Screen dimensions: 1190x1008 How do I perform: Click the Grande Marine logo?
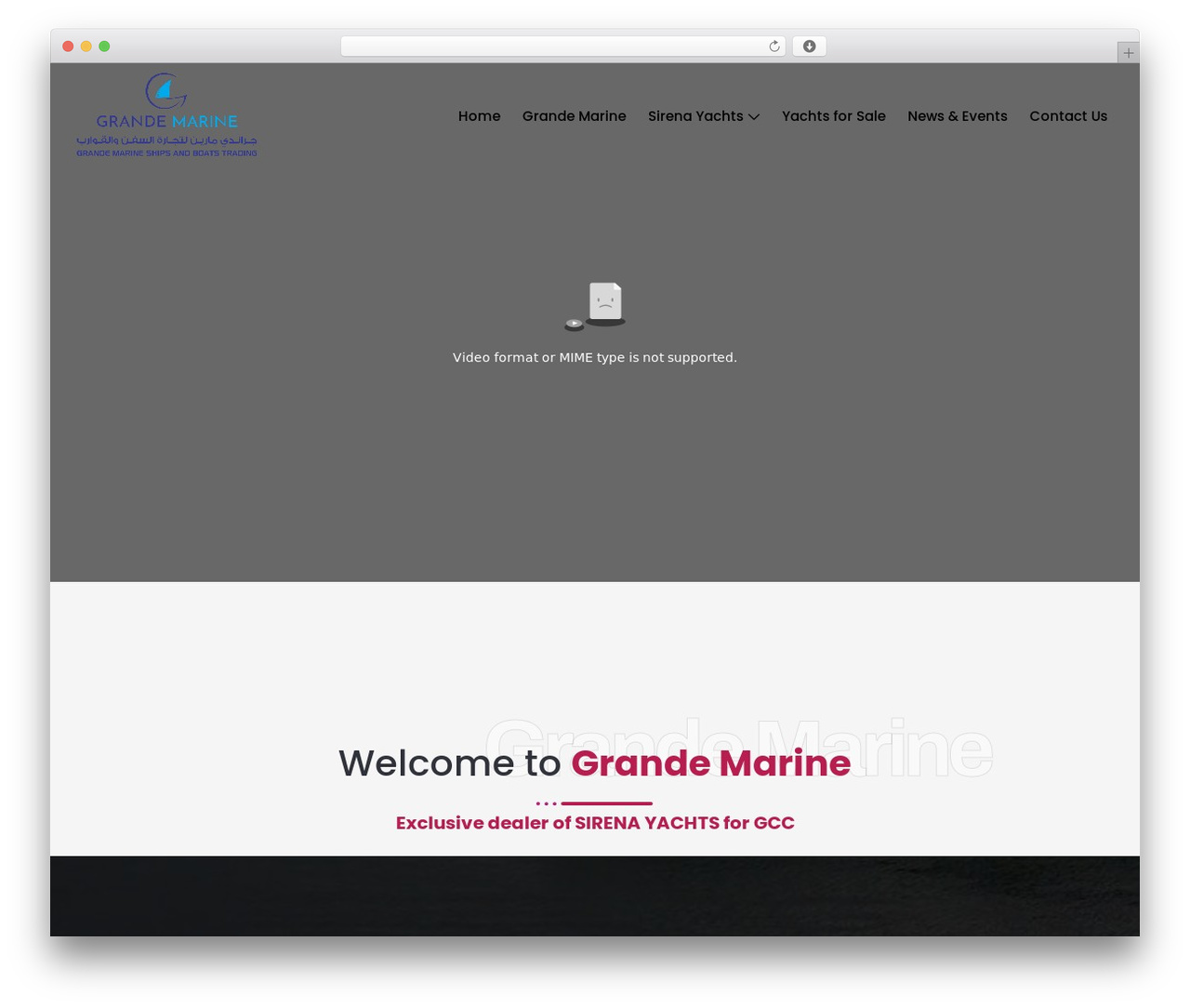(166, 115)
